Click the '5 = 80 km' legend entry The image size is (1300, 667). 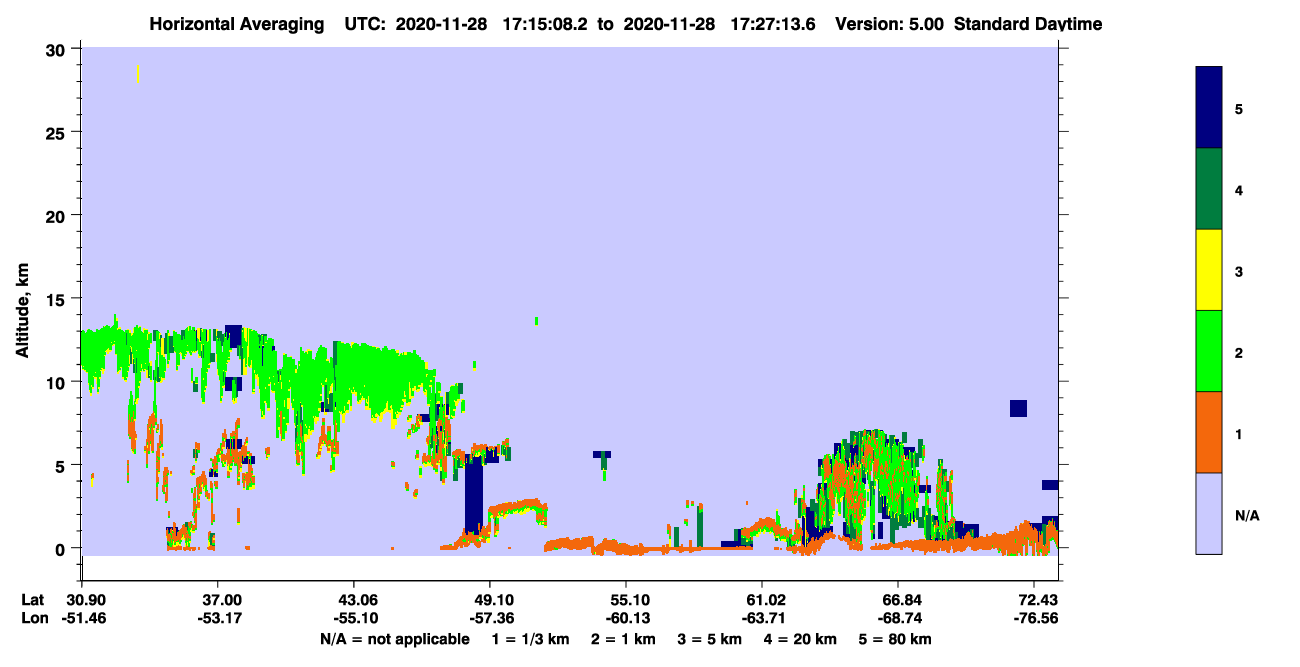point(896,639)
